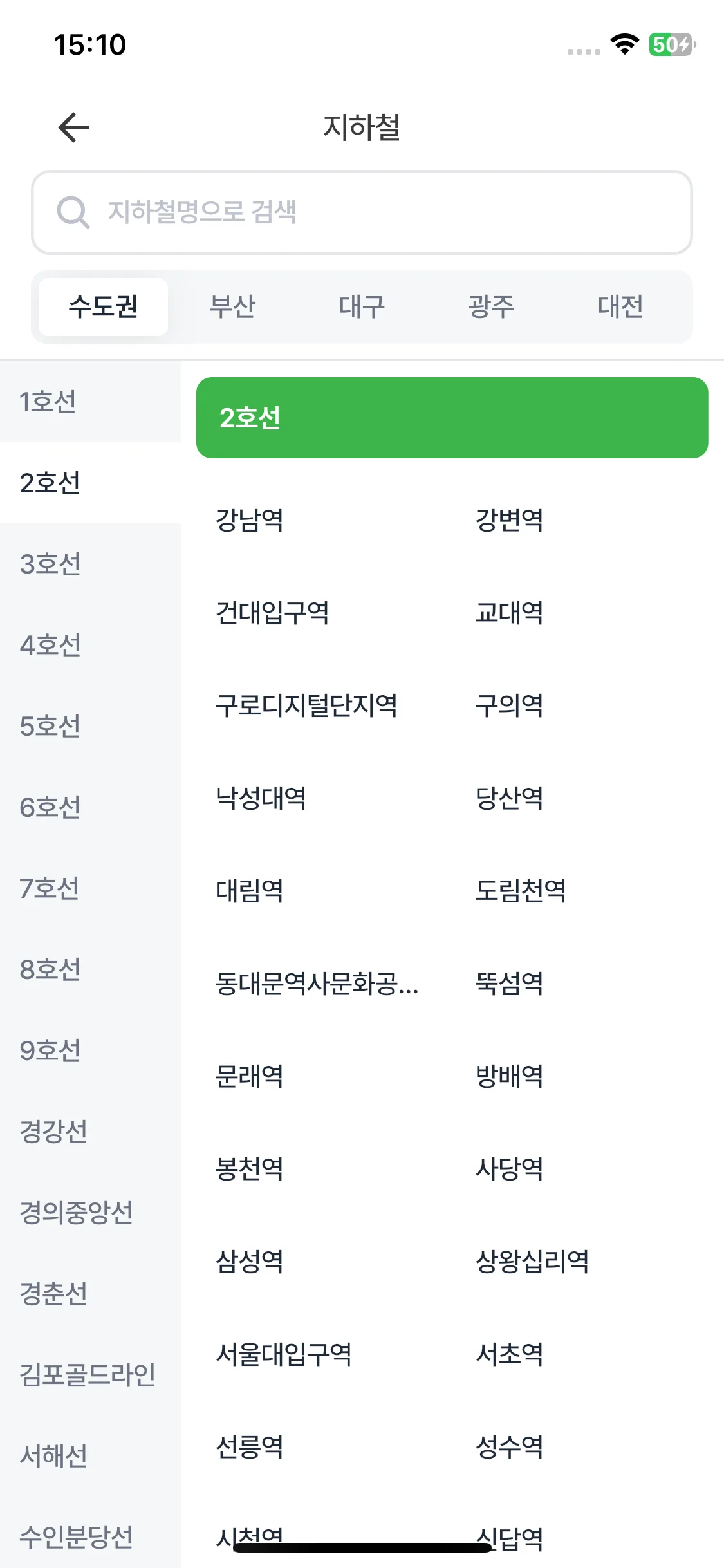Select the 광주 region tab
Viewport: 724px width, 1568px height.
click(491, 306)
